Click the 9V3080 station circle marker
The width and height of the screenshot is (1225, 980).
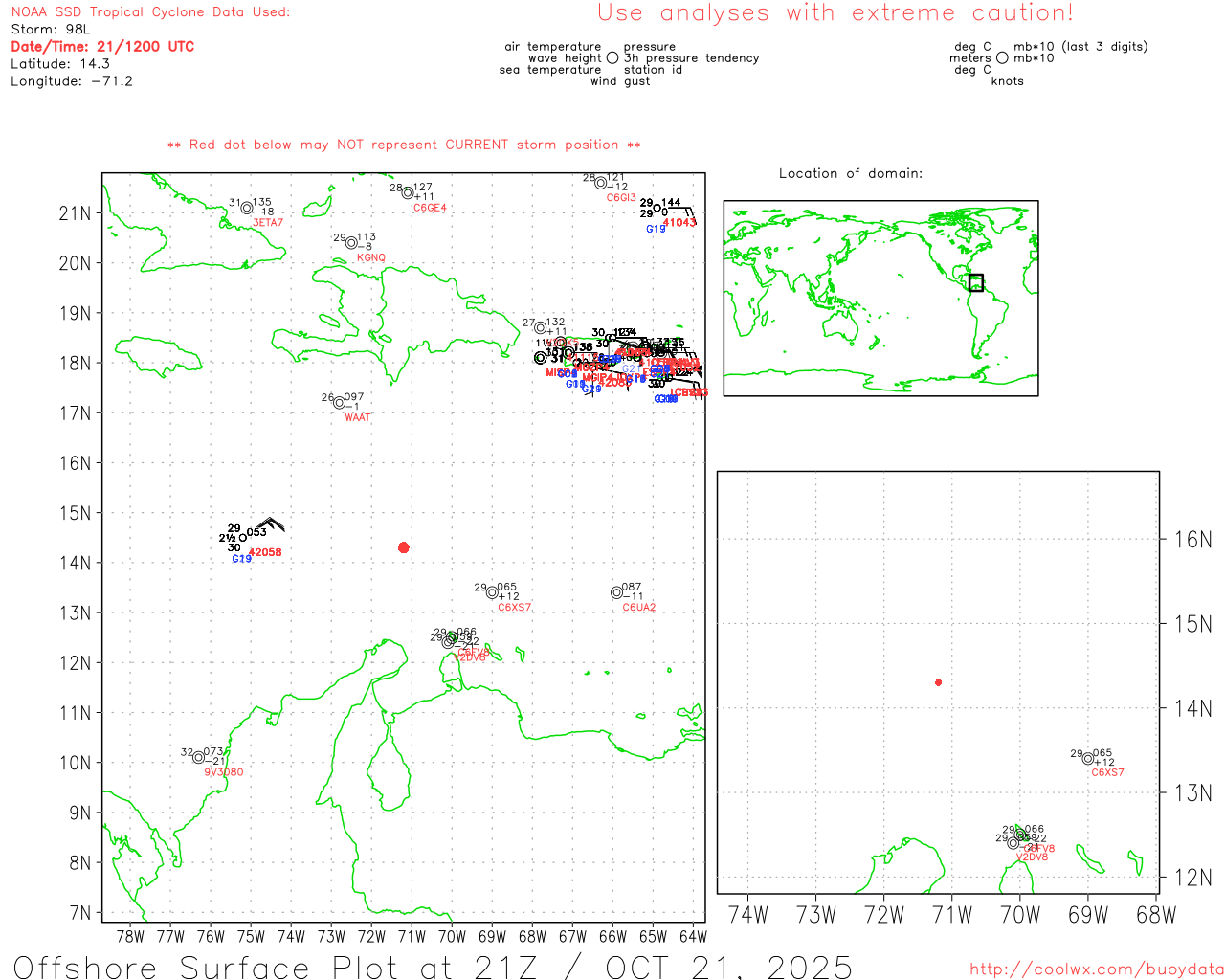pyautogui.click(x=198, y=757)
